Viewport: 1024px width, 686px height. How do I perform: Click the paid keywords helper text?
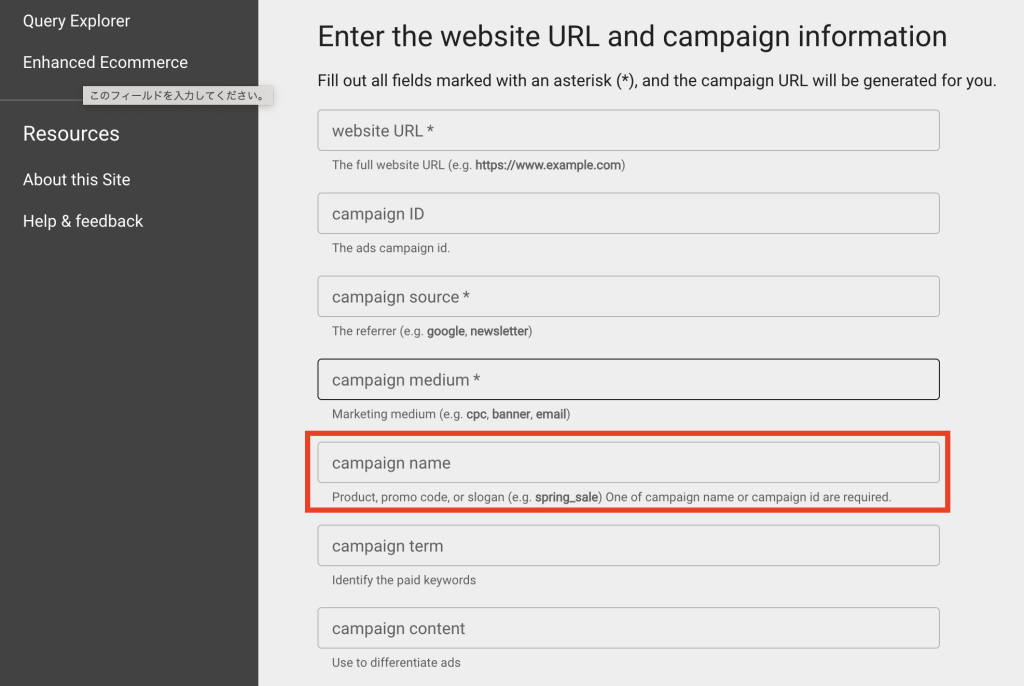pos(403,579)
